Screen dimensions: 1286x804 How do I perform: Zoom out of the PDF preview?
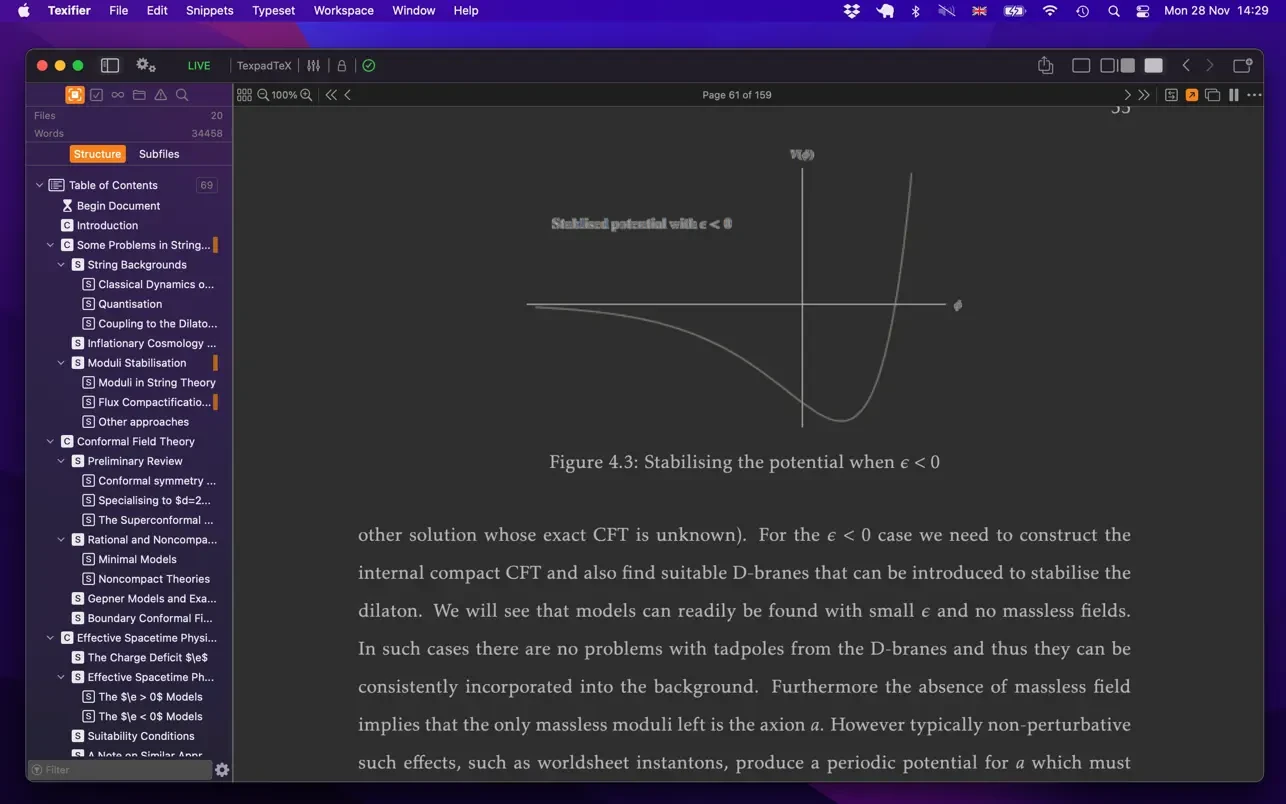263,95
